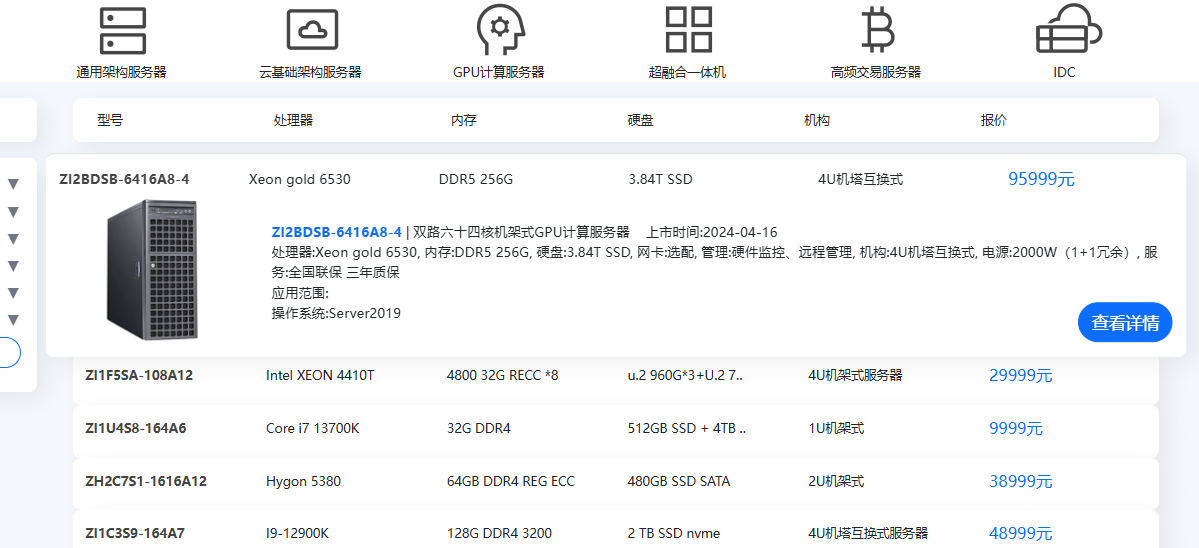Click the 处理器 column header
Viewport: 1199px width, 548px height.
pyautogui.click(x=293, y=120)
